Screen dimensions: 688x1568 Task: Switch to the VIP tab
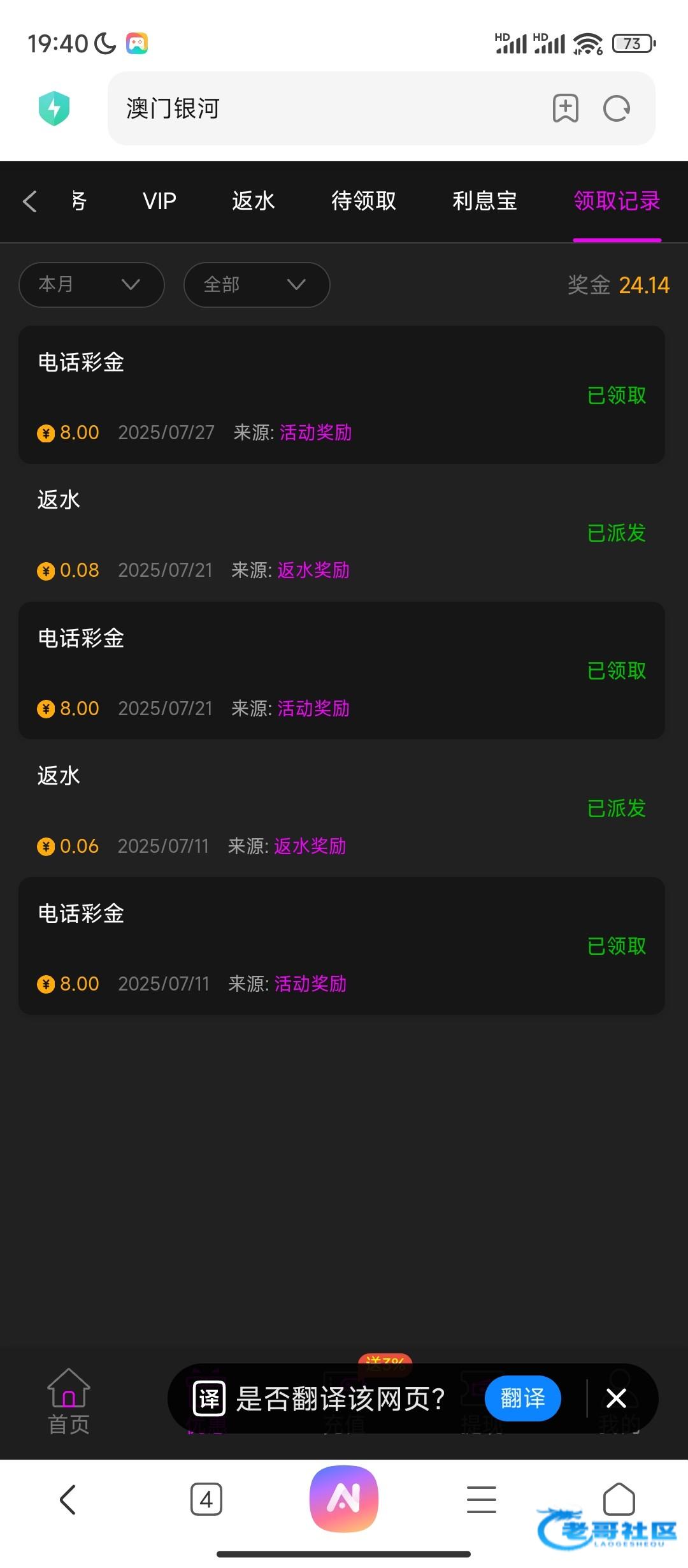tap(159, 201)
